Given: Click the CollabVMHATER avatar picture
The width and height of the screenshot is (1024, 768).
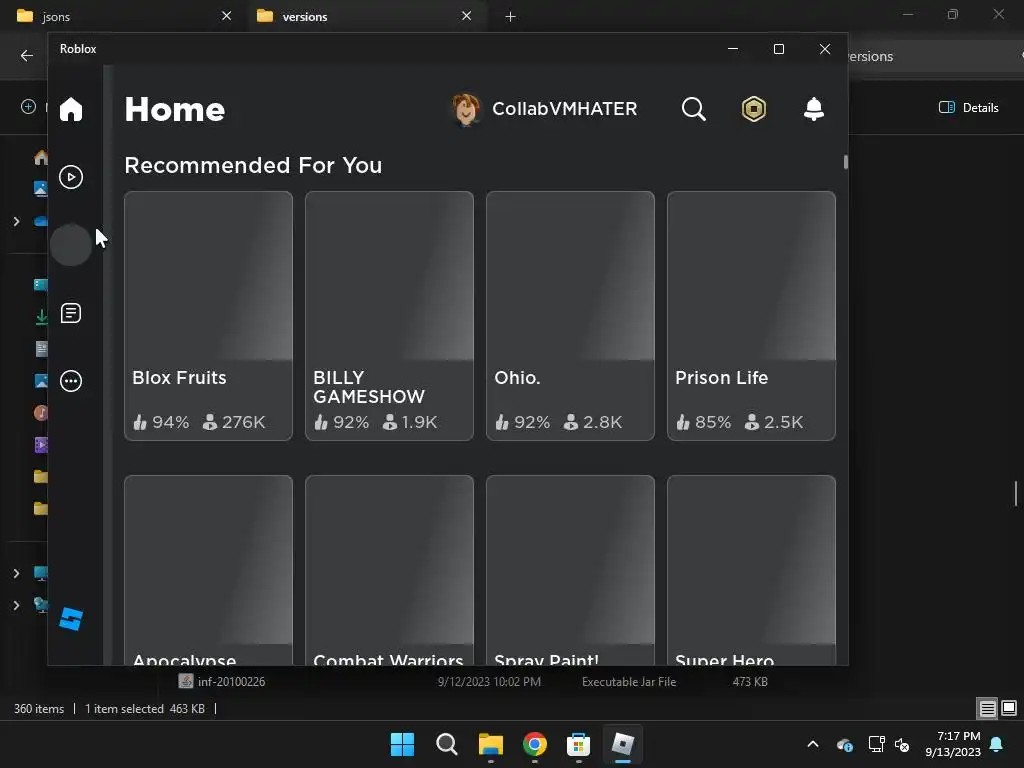Looking at the screenshot, I should pyautogui.click(x=466, y=109).
